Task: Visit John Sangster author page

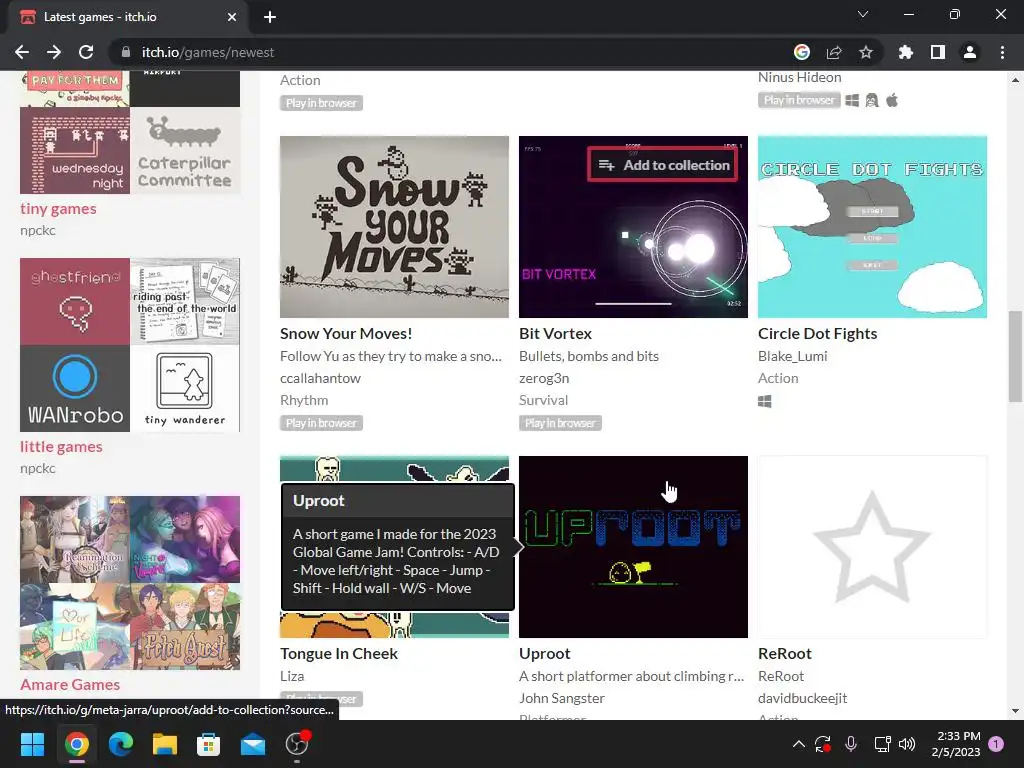Action: click(x=562, y=698)
